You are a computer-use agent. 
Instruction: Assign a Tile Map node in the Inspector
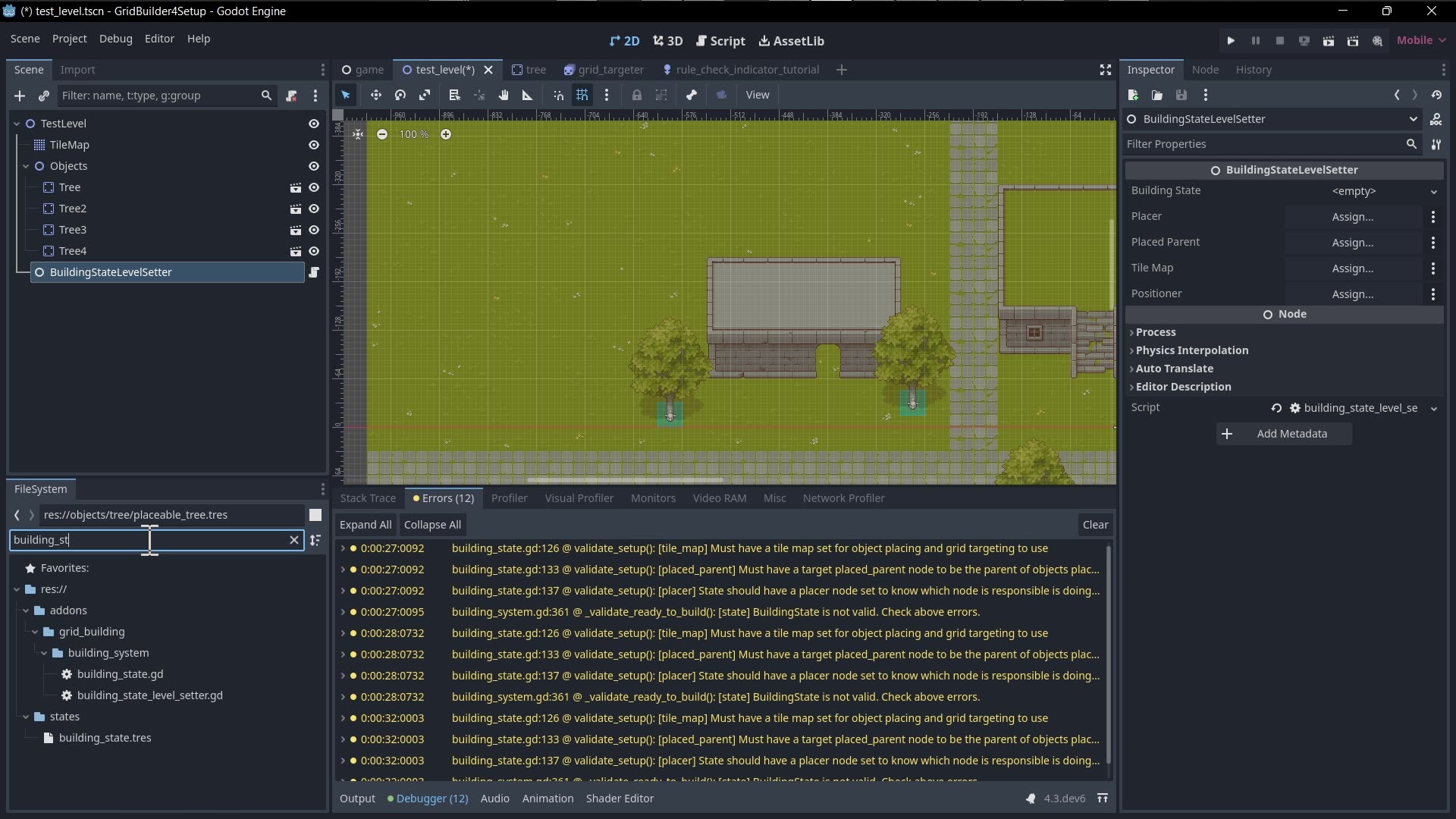coord(1354,268)
